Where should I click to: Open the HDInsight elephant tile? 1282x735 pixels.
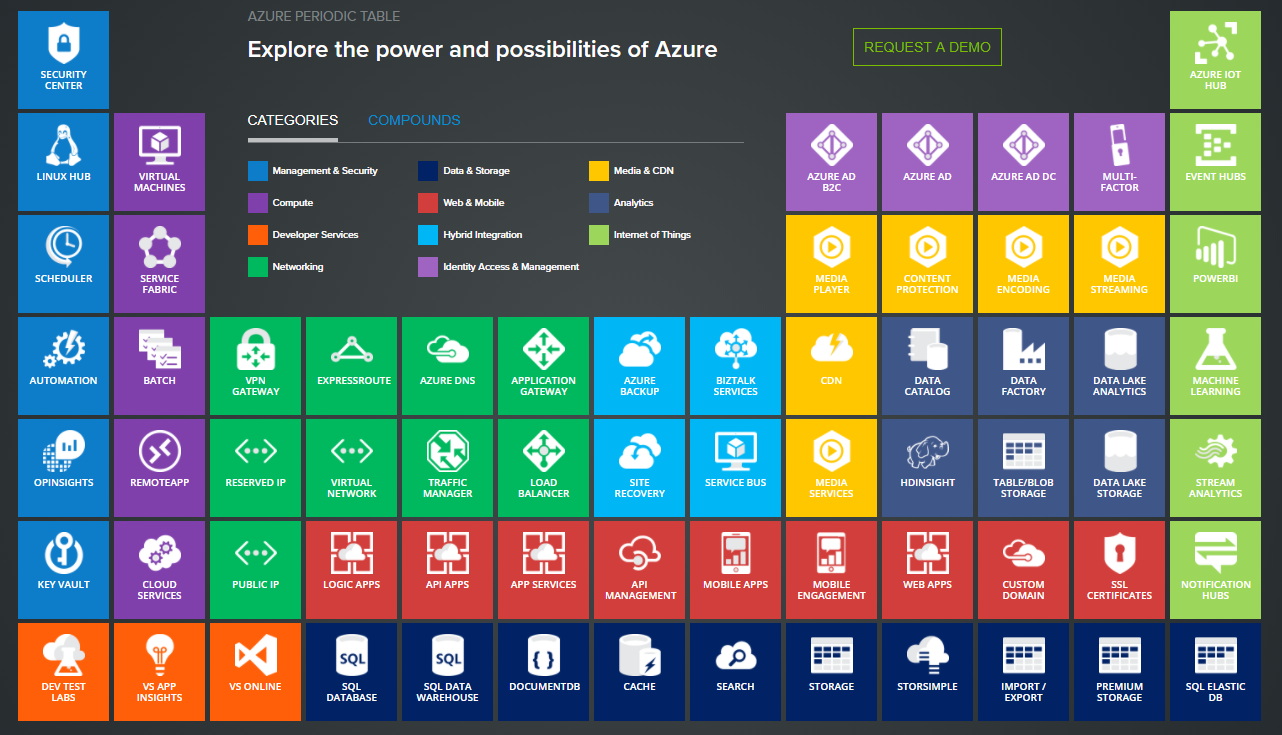(x=927, y=467)
